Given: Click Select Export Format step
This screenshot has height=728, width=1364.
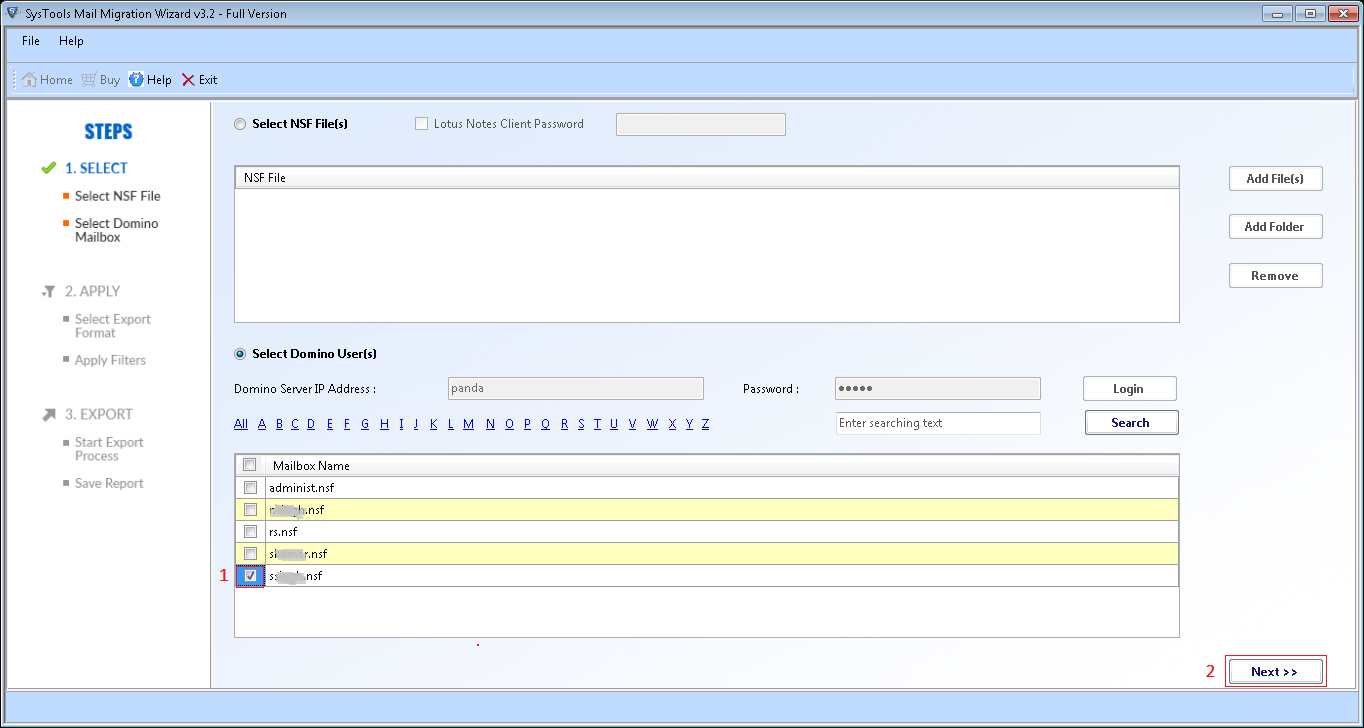Looking at the screenshot, I should [113, 326].
